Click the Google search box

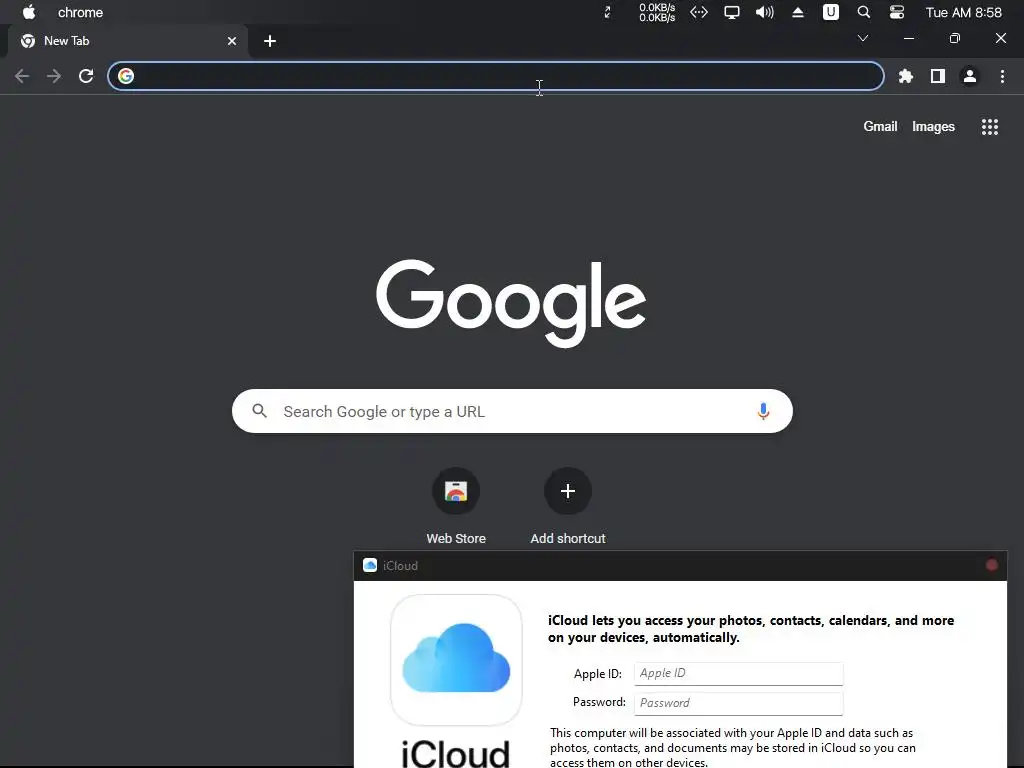[x=513, y=411]
